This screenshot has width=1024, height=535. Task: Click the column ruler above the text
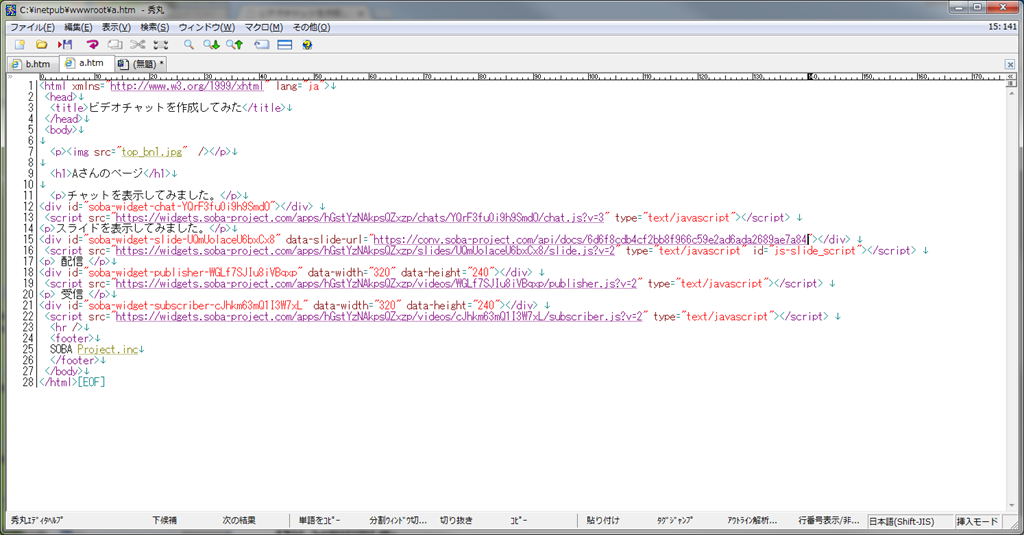521,76
